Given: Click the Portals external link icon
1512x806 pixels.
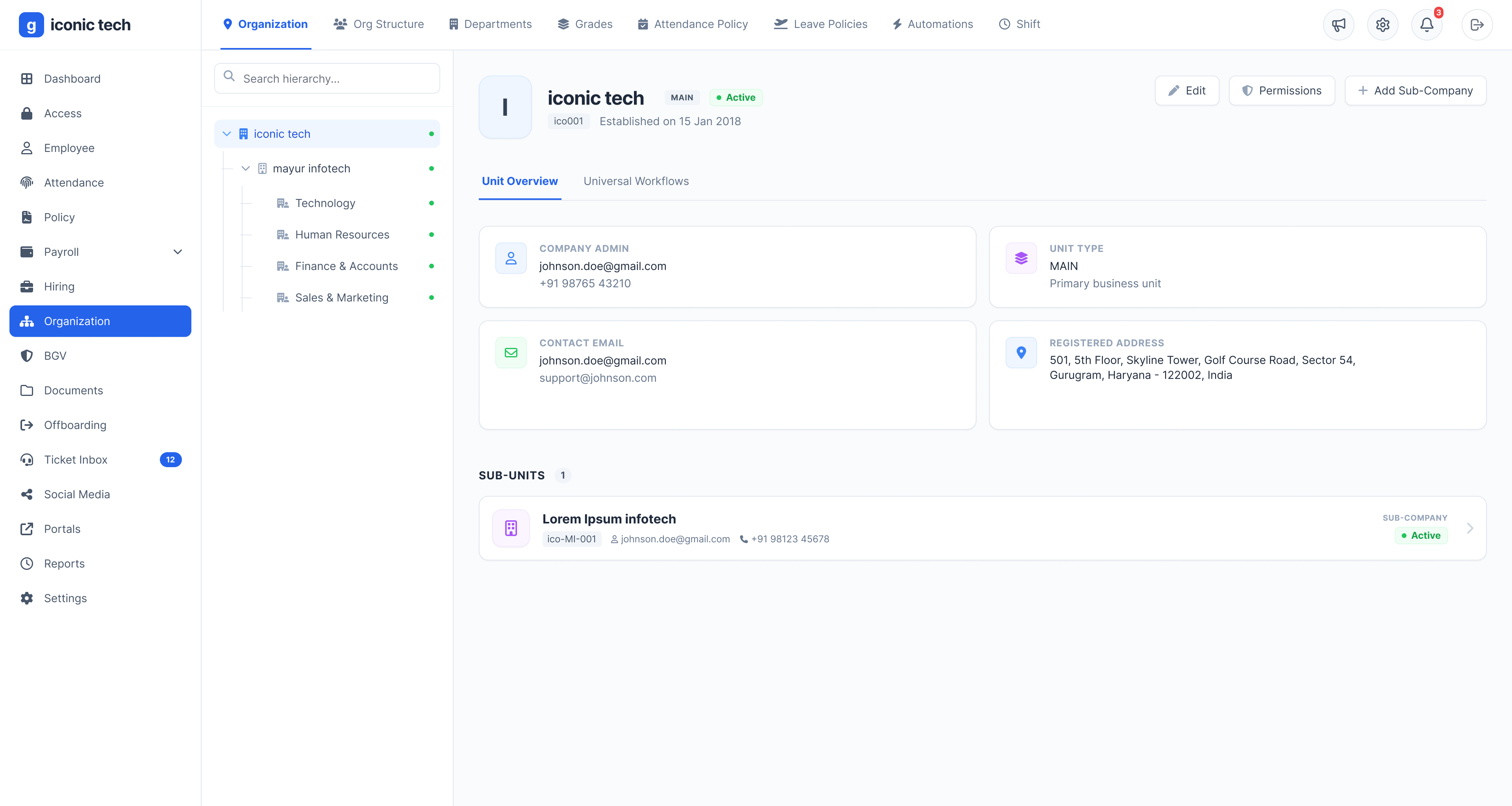Looking at the screenshot, I should pos(26,529).
